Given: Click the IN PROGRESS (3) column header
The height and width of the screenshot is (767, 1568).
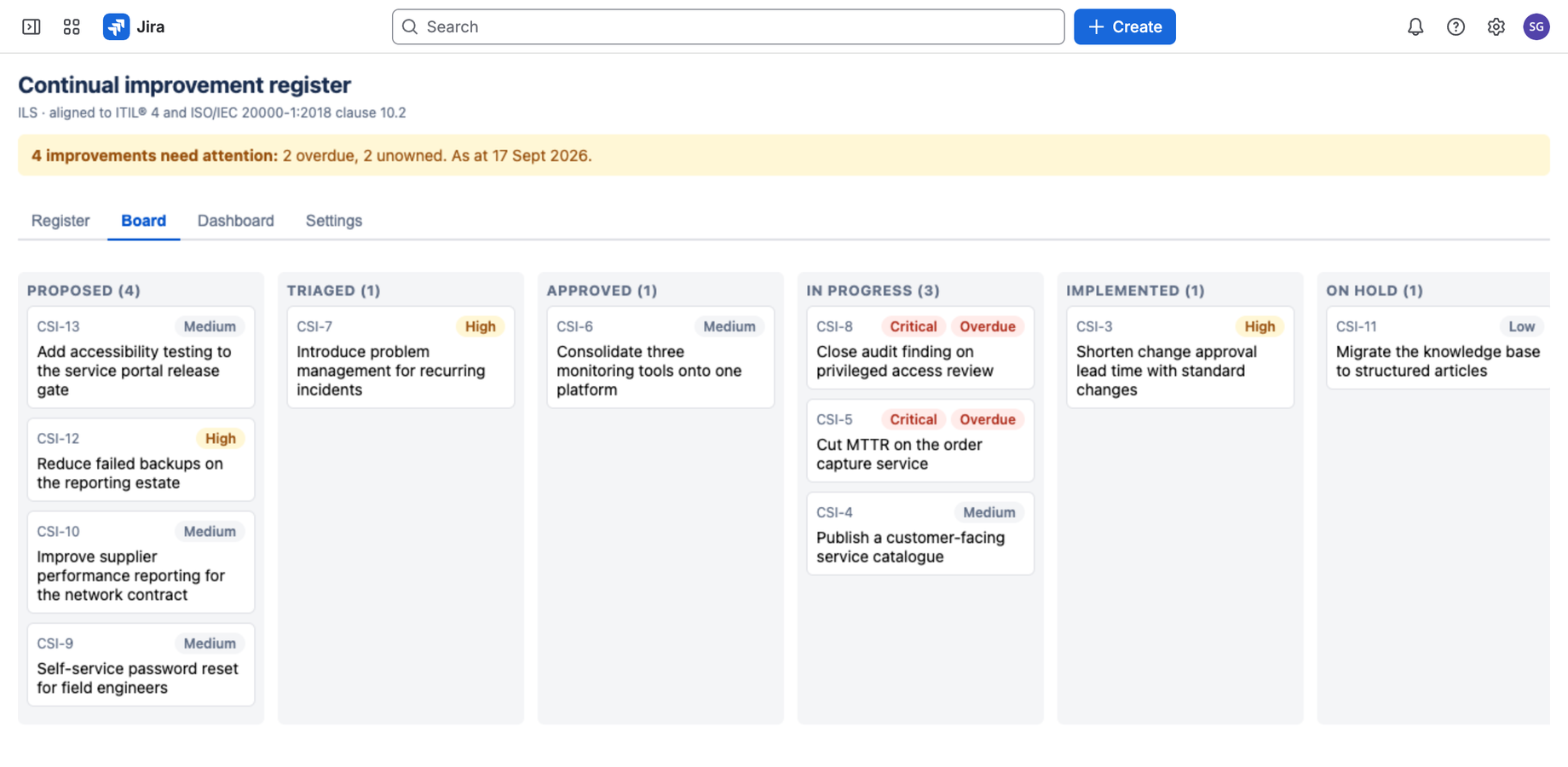Looking at the screenshot, I should pyautogui.click(x=873, y=291).
